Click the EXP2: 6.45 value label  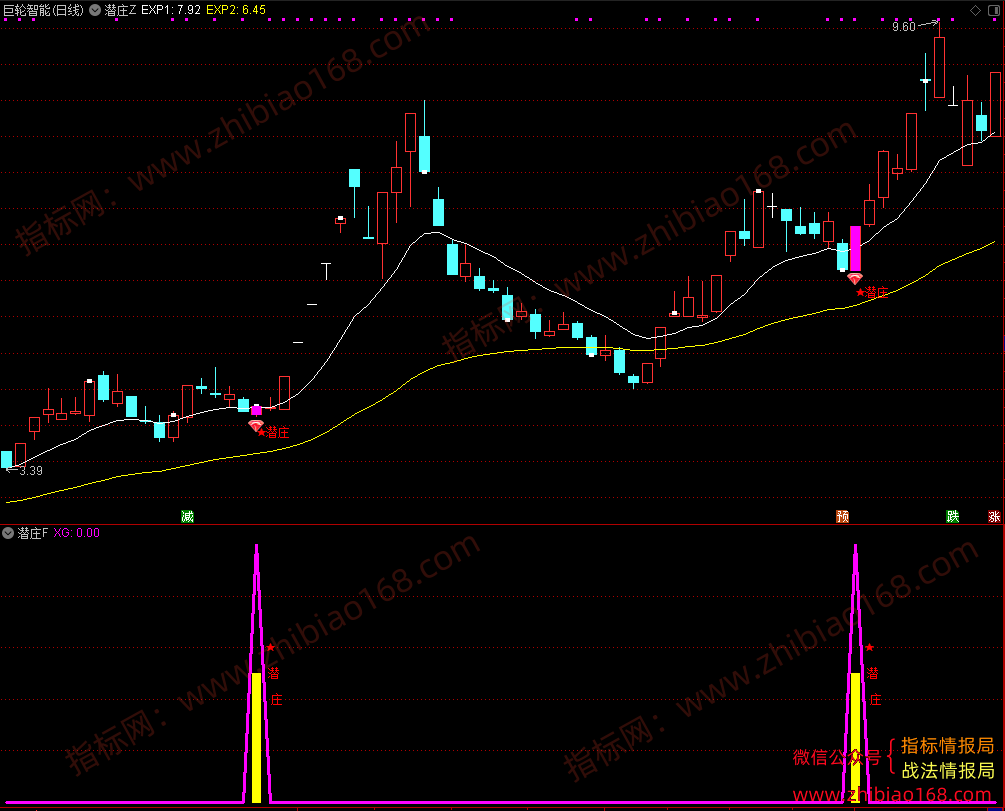pos(236,10)
